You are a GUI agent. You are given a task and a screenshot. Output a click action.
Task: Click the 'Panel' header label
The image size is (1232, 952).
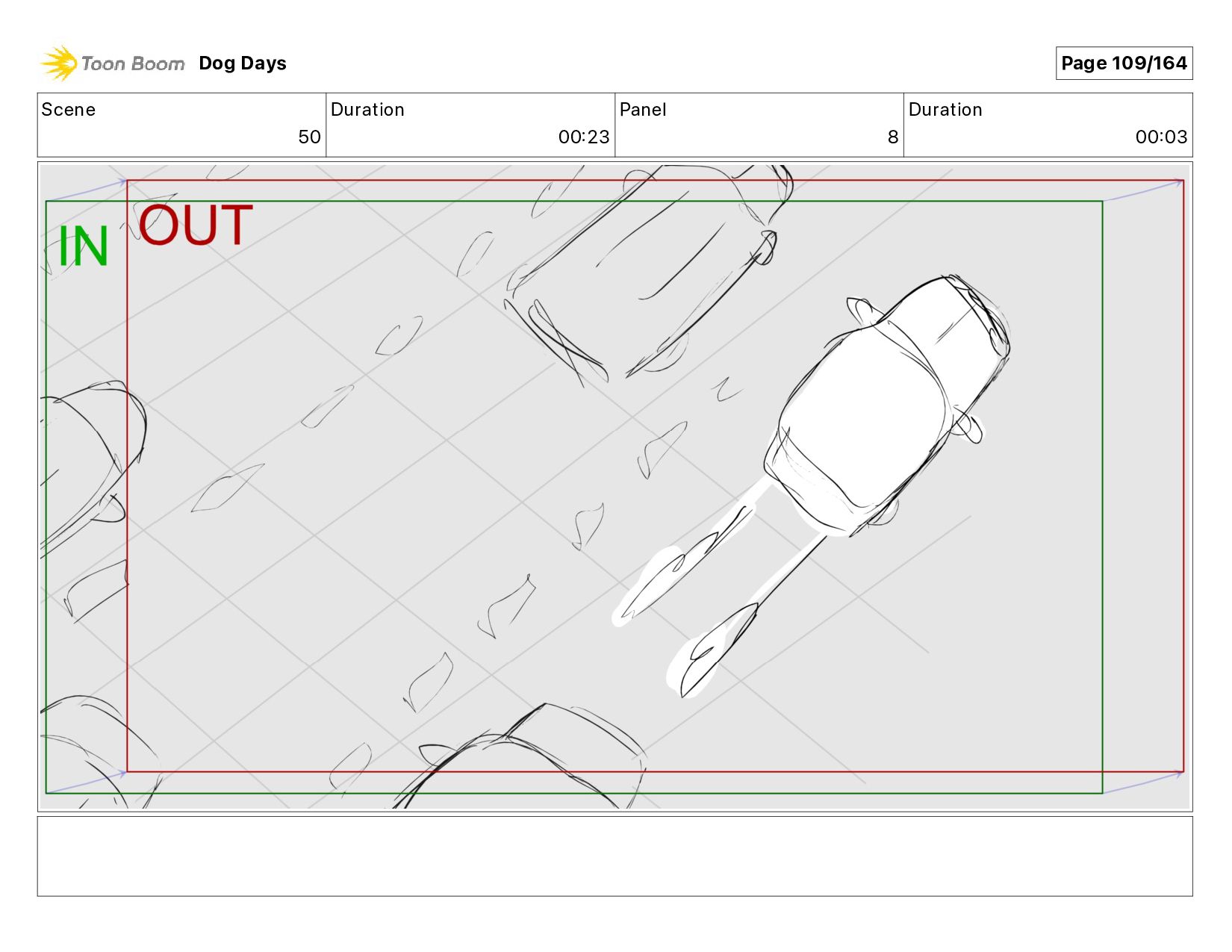(x=643, y=110)
